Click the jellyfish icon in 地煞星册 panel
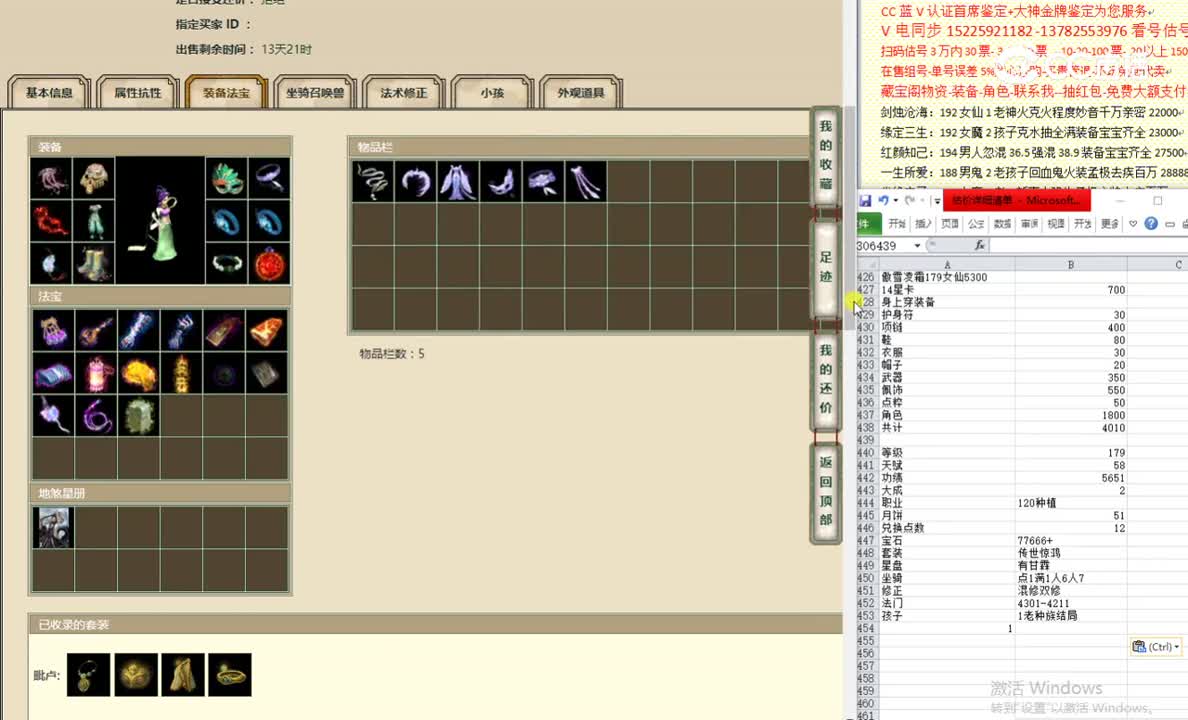 53,525
